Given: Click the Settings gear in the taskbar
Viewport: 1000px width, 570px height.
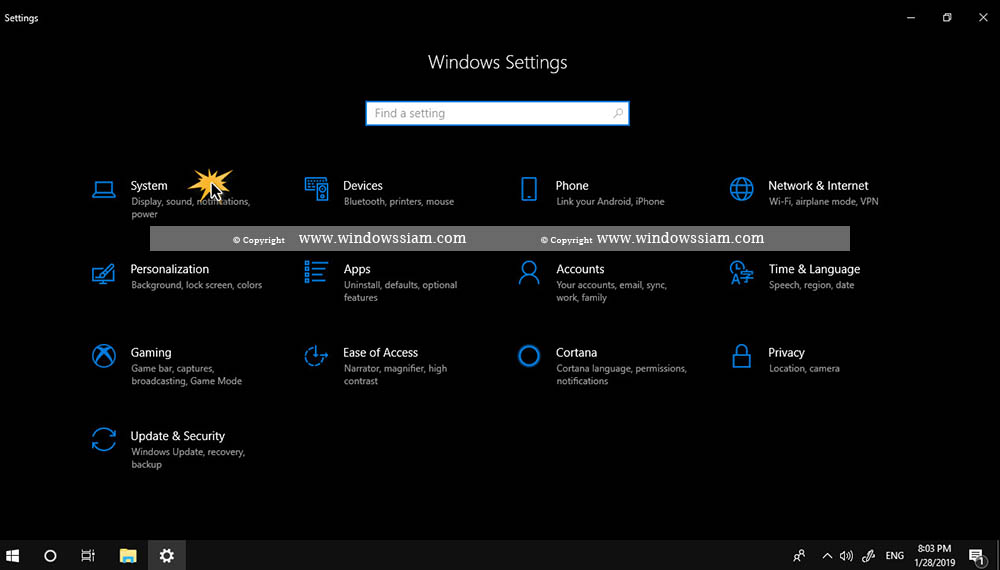Looking at the screenshot, I should (166, 555).
